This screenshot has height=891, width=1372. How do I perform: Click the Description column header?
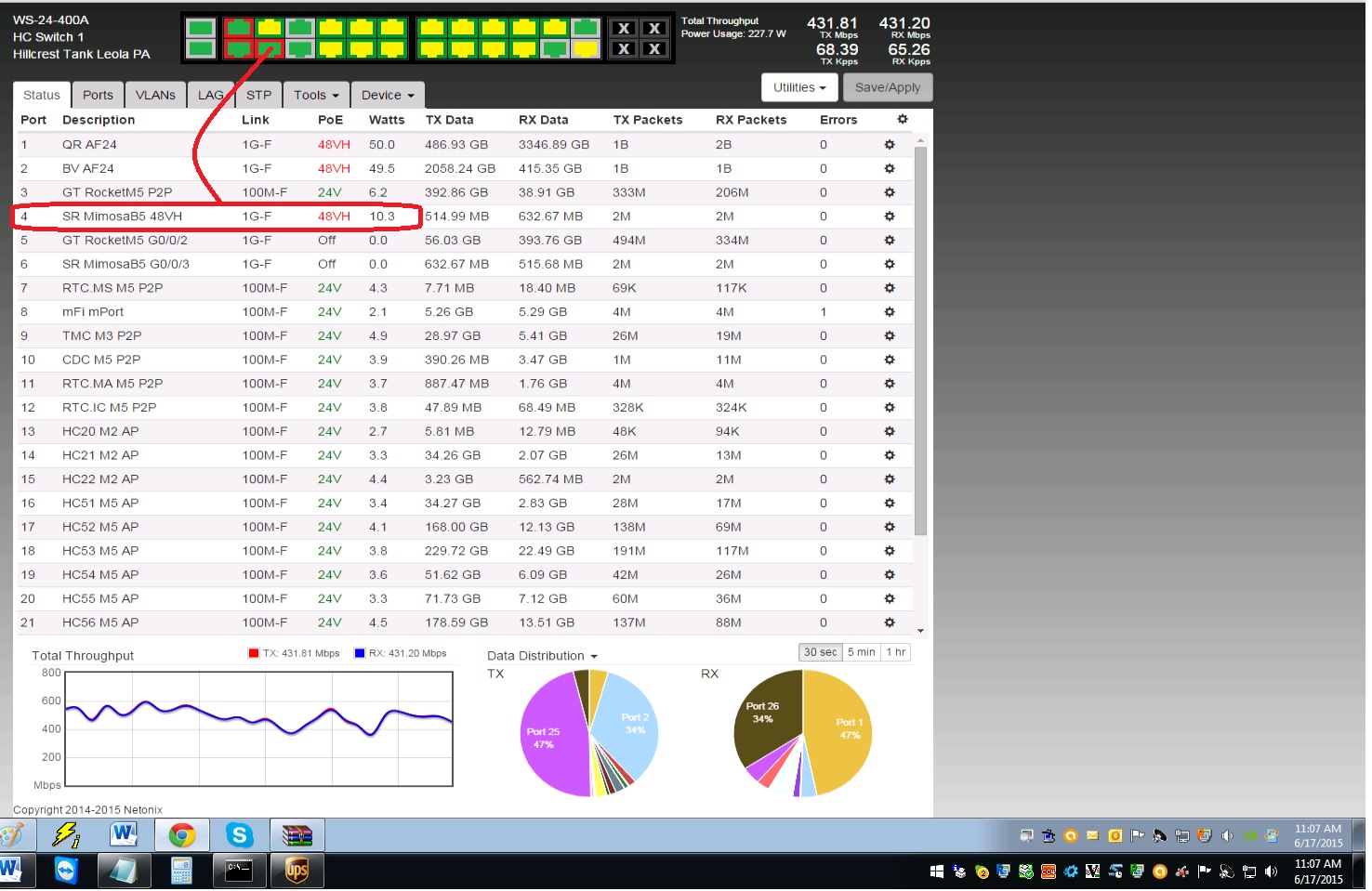pyautogui.click(x=99, y=120)
